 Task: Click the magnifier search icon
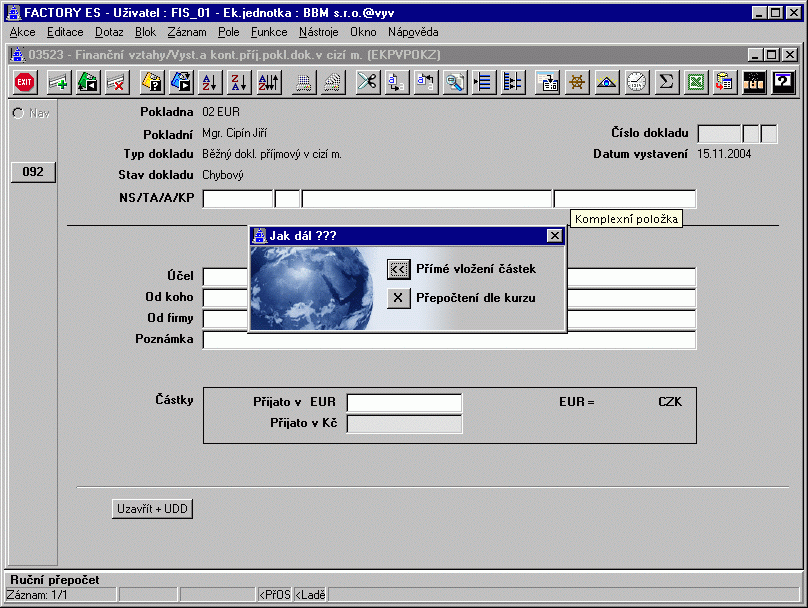[x=455, y=82]
